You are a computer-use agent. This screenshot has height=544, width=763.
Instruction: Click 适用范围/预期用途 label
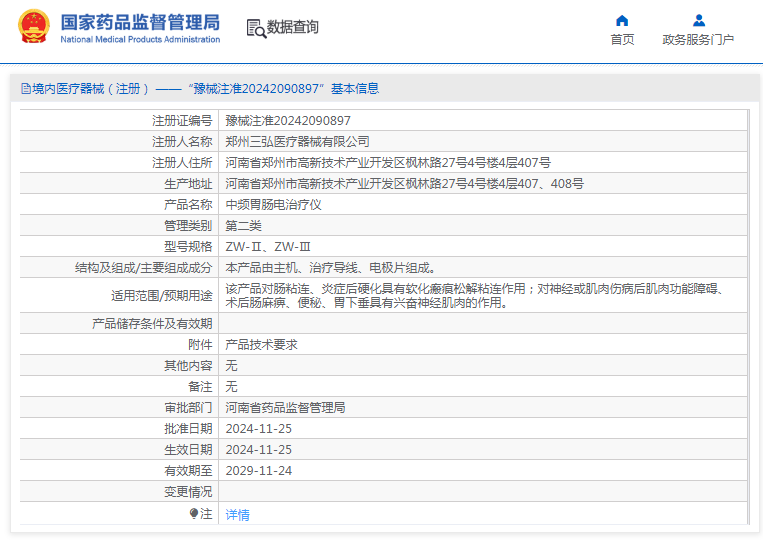(162, 295)
